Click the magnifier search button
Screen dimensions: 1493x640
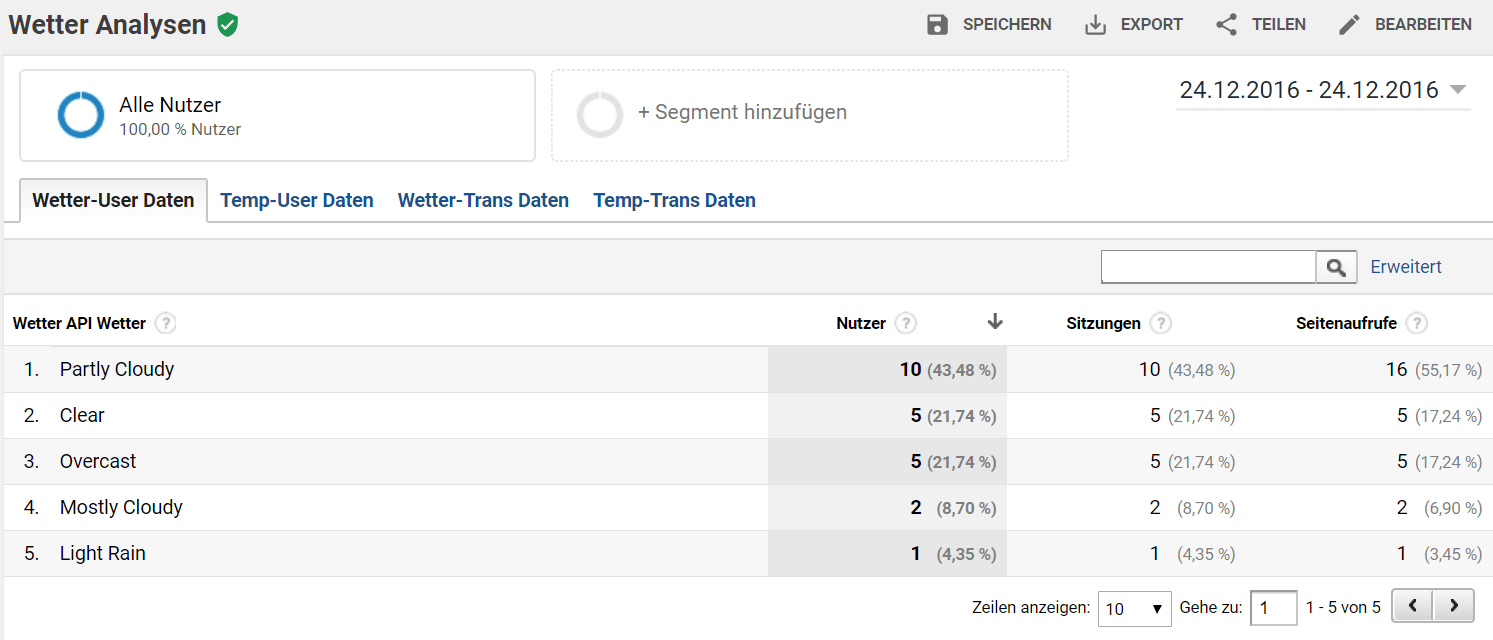coord(1336,267)
